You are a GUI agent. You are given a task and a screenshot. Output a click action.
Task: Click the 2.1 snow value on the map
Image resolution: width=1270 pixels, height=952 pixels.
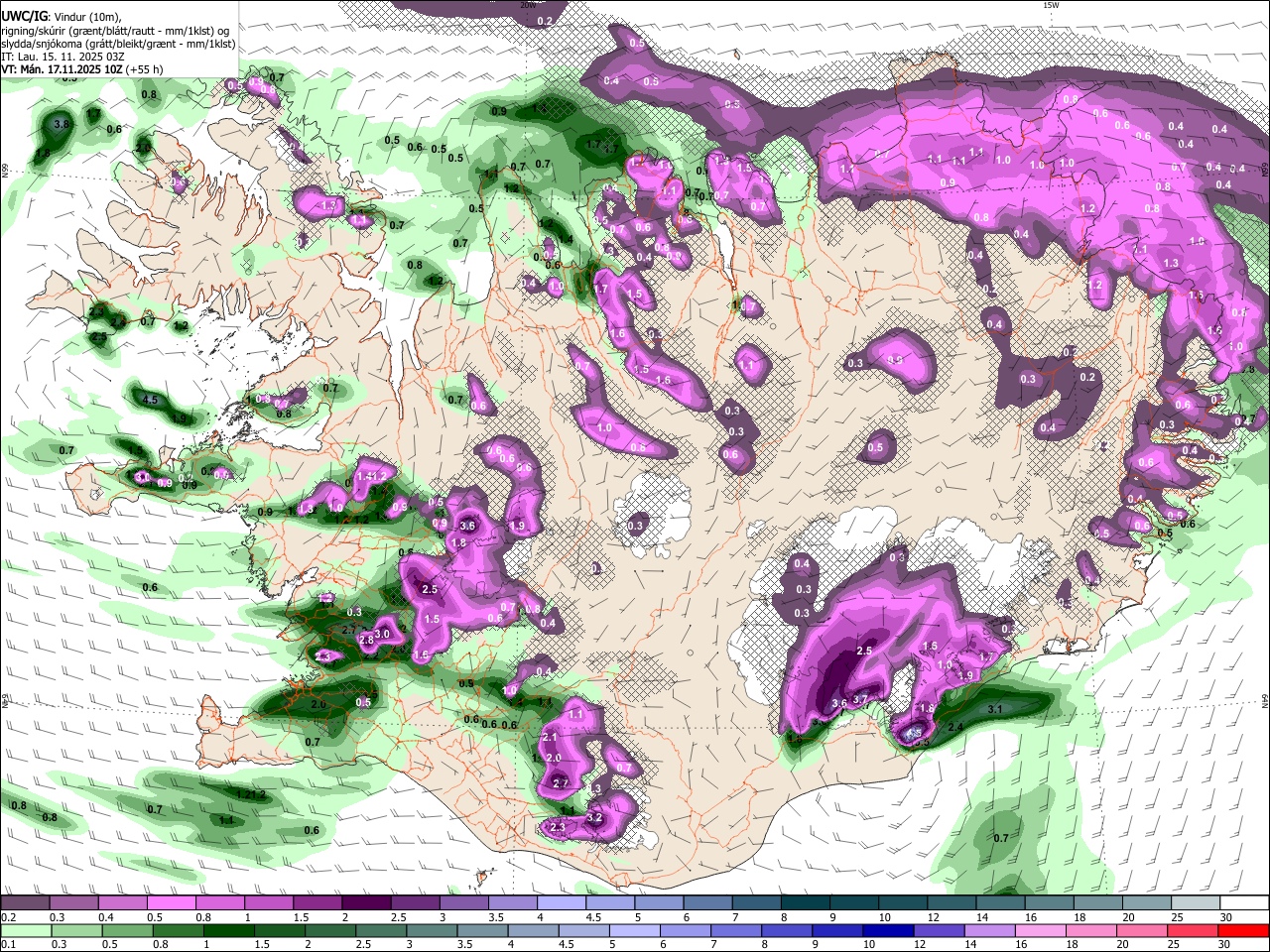(551, 737)
